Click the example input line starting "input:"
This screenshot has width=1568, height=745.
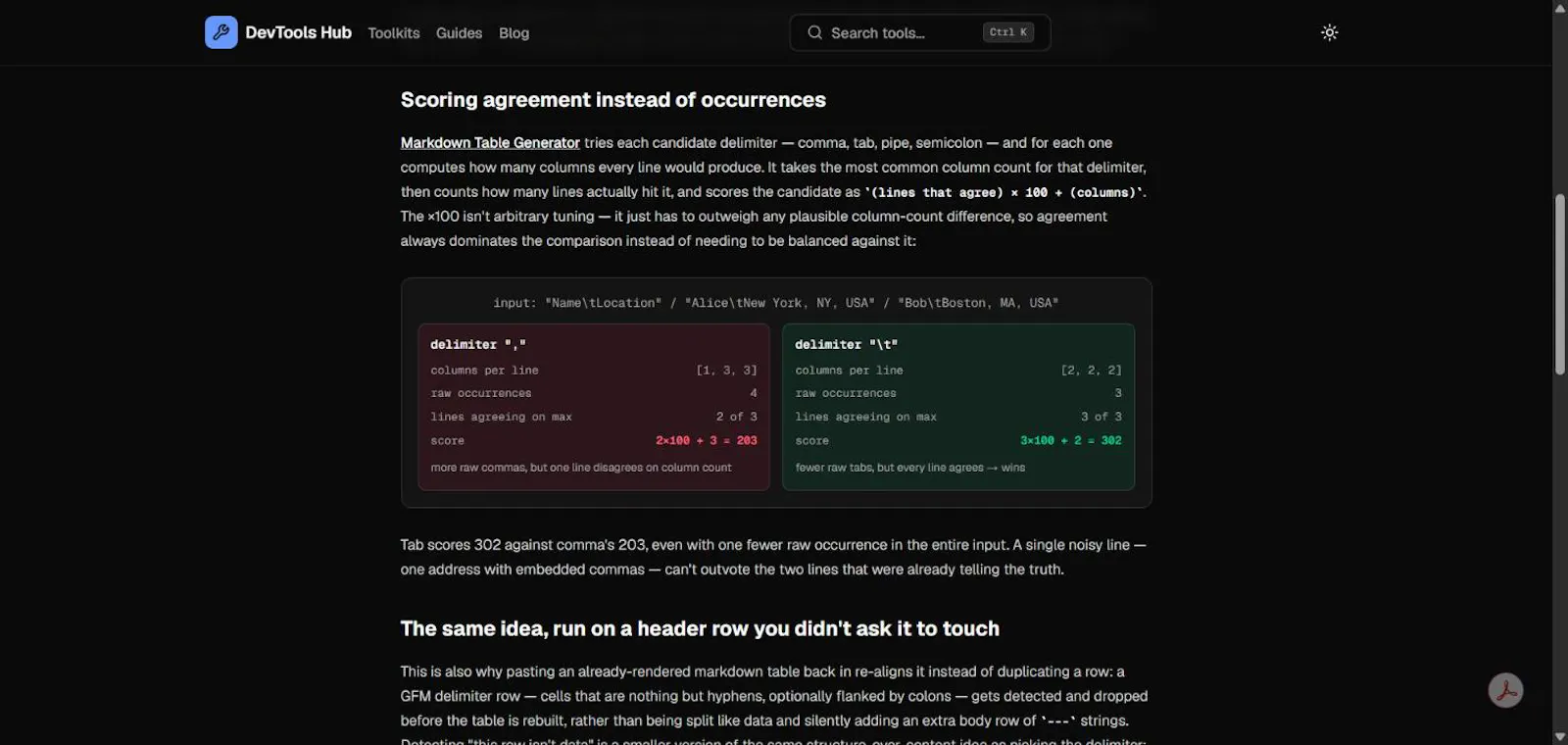click(x=776, y=303)
